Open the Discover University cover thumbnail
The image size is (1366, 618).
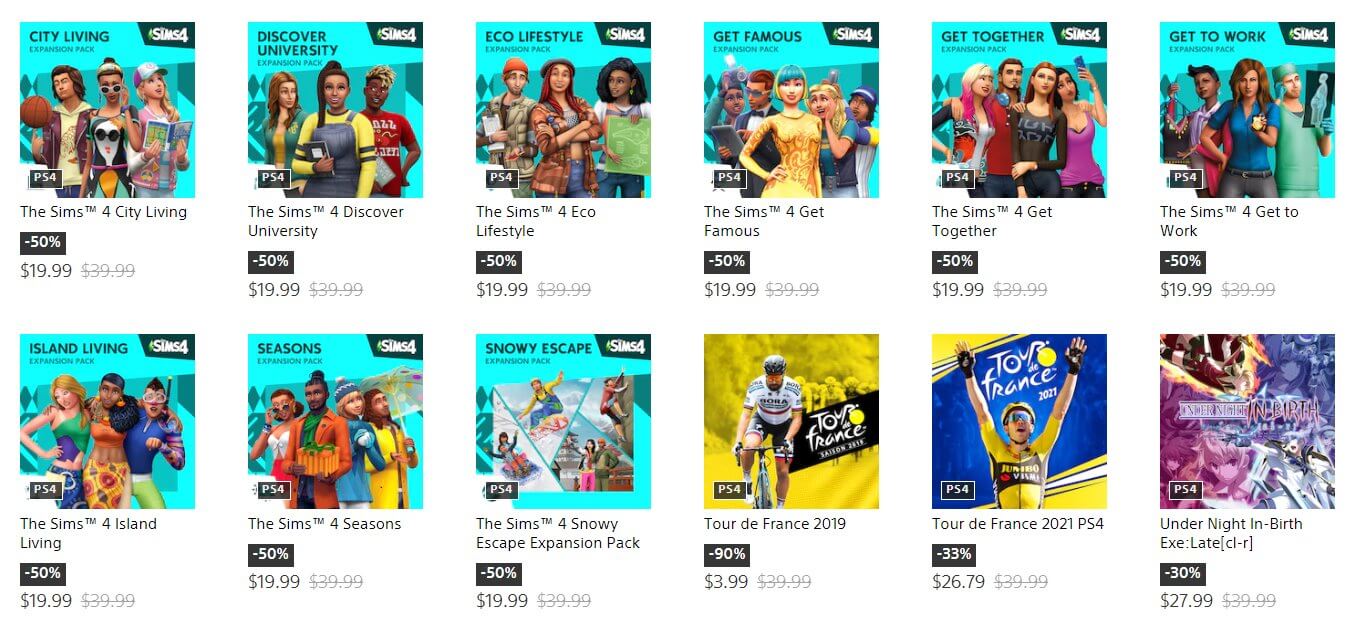335,110
